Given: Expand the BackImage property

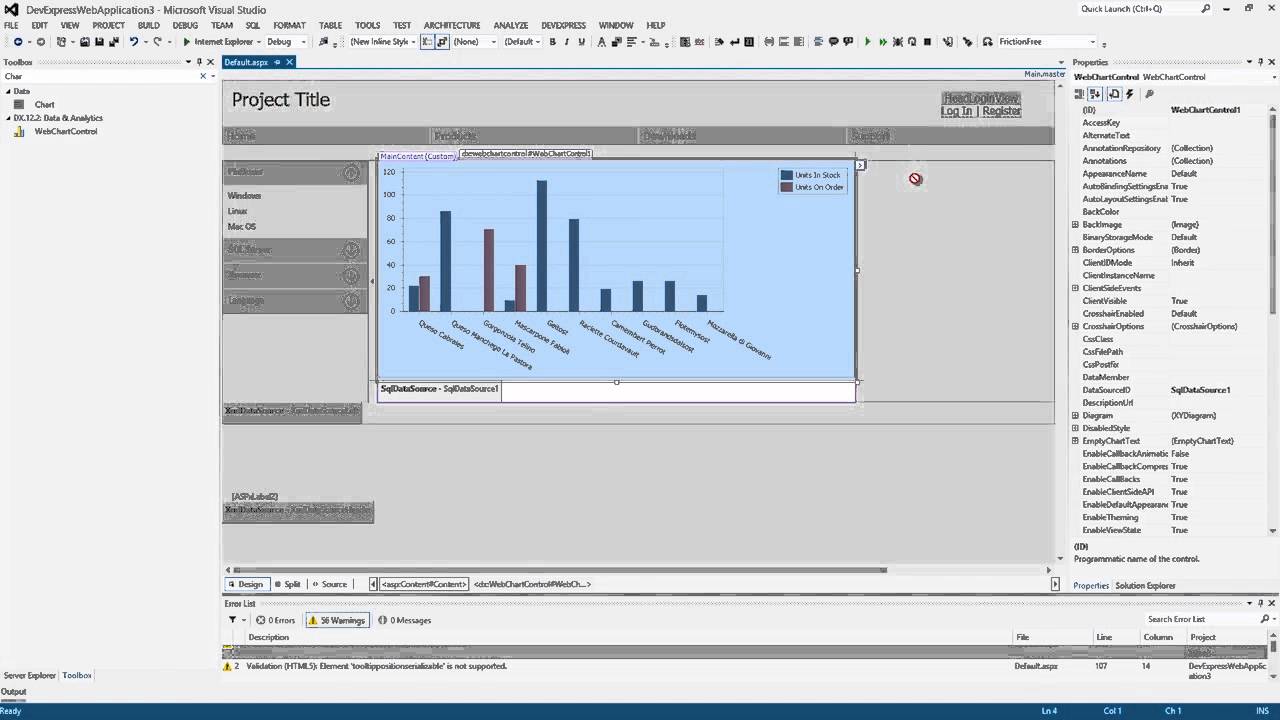Looking at the screenshot, I should (x=1075, y=225).
